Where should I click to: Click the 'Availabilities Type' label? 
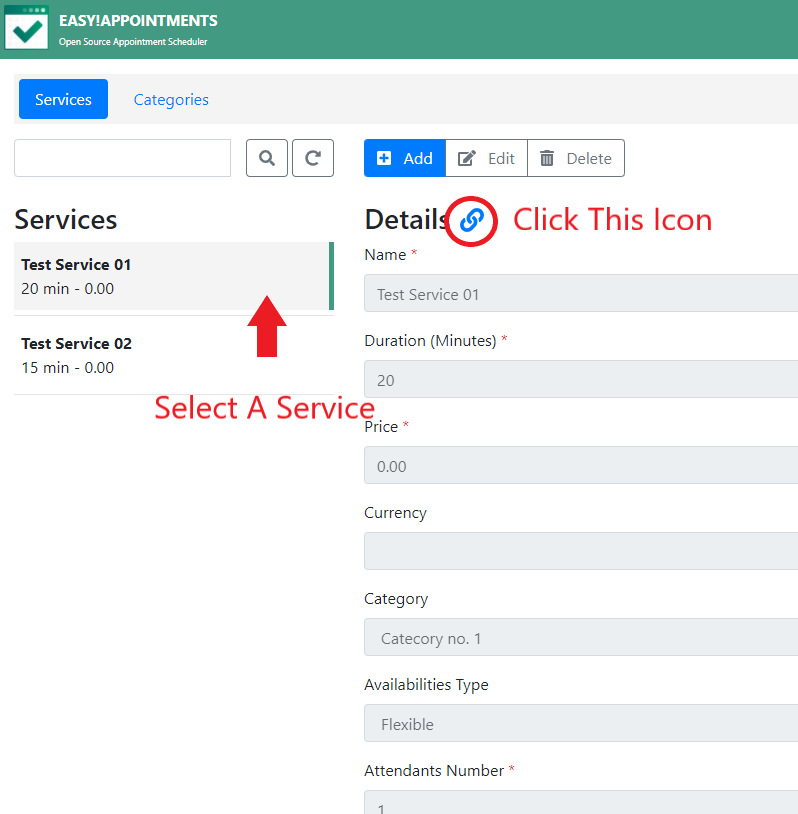coord(426,685)
